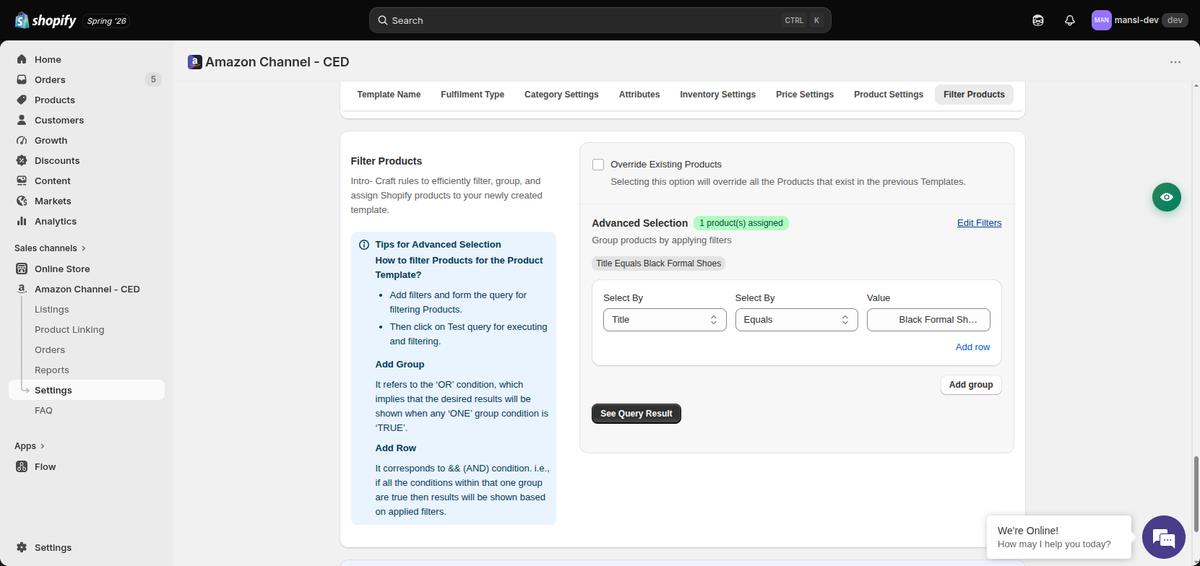Click the Edit Filters link

tap(979, 223)
